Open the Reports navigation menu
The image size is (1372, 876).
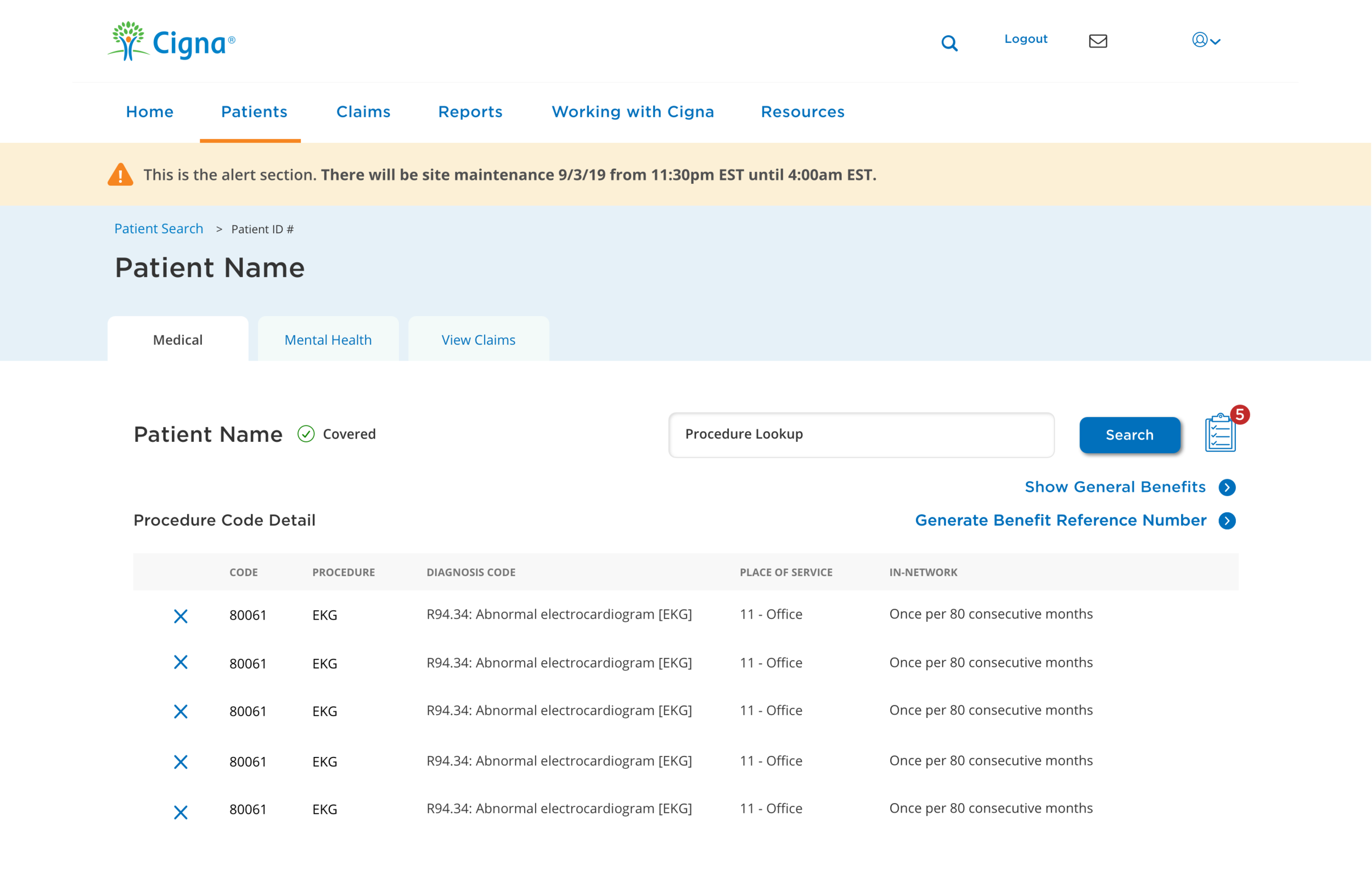(x=470, y=112)
